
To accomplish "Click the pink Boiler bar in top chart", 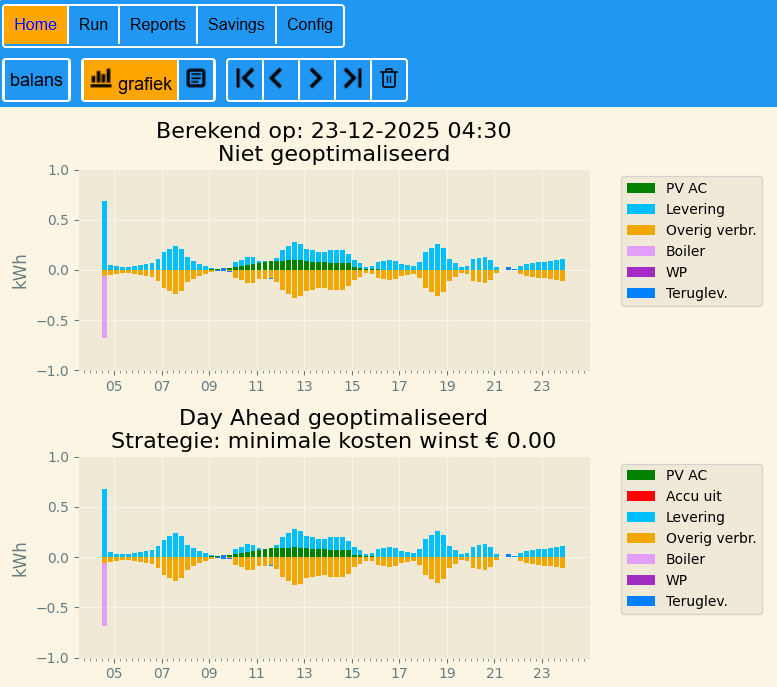I will [x=105, y=307].
